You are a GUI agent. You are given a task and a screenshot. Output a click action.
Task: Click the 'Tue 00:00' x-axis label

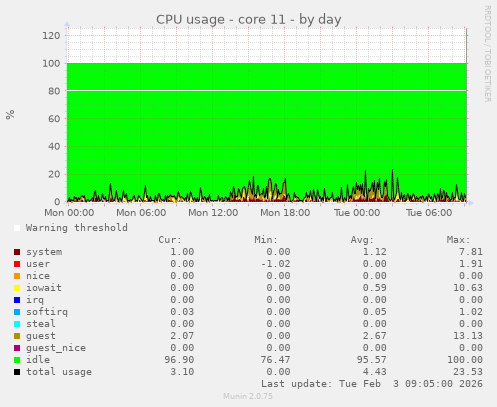[x=357, y=213]
